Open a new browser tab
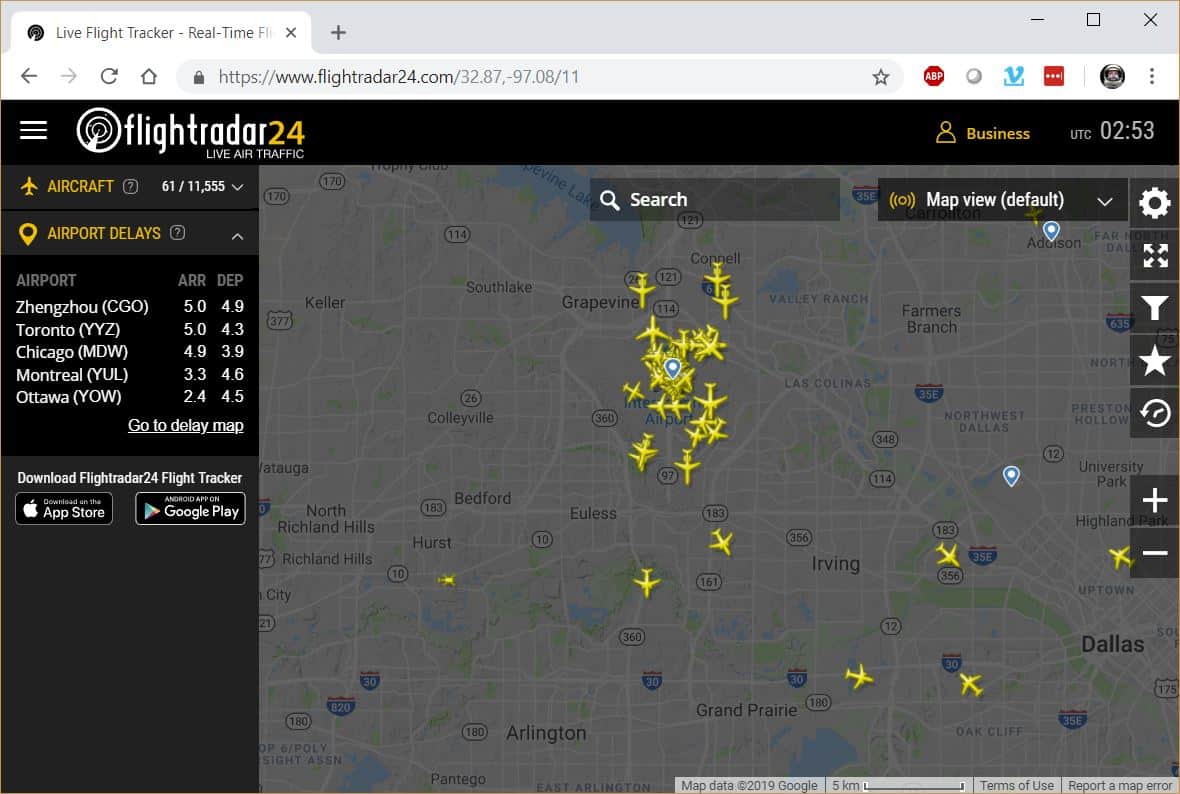This screenshot has height=794, width=1180. tap(339, 32)
